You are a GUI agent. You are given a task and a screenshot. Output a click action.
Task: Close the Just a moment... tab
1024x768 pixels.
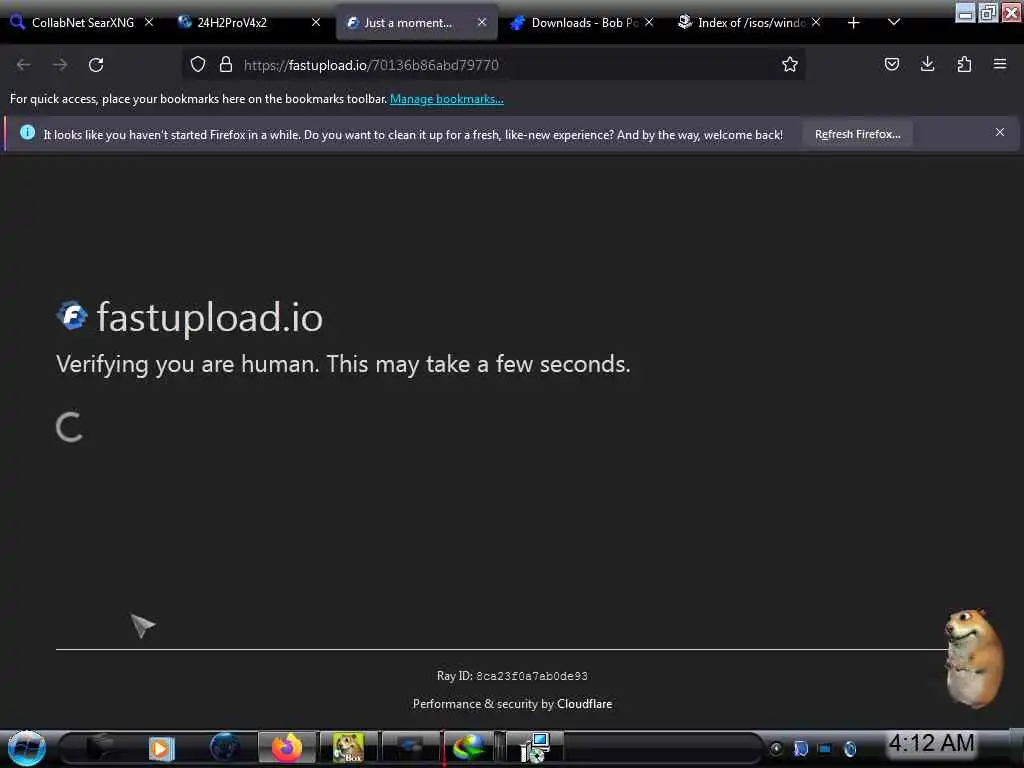coord(482,22)
